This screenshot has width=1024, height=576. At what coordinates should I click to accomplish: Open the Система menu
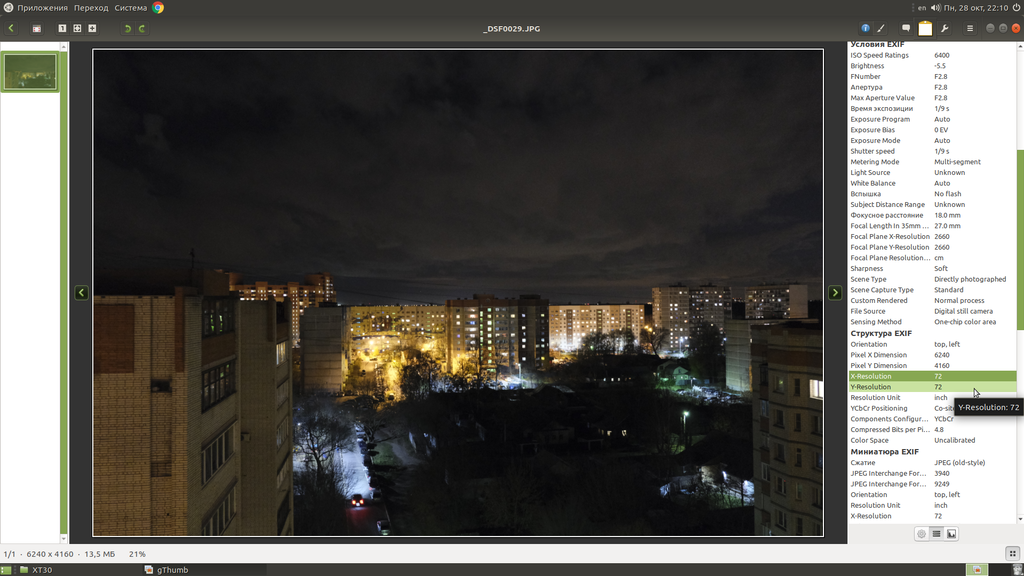coord(131,8)
